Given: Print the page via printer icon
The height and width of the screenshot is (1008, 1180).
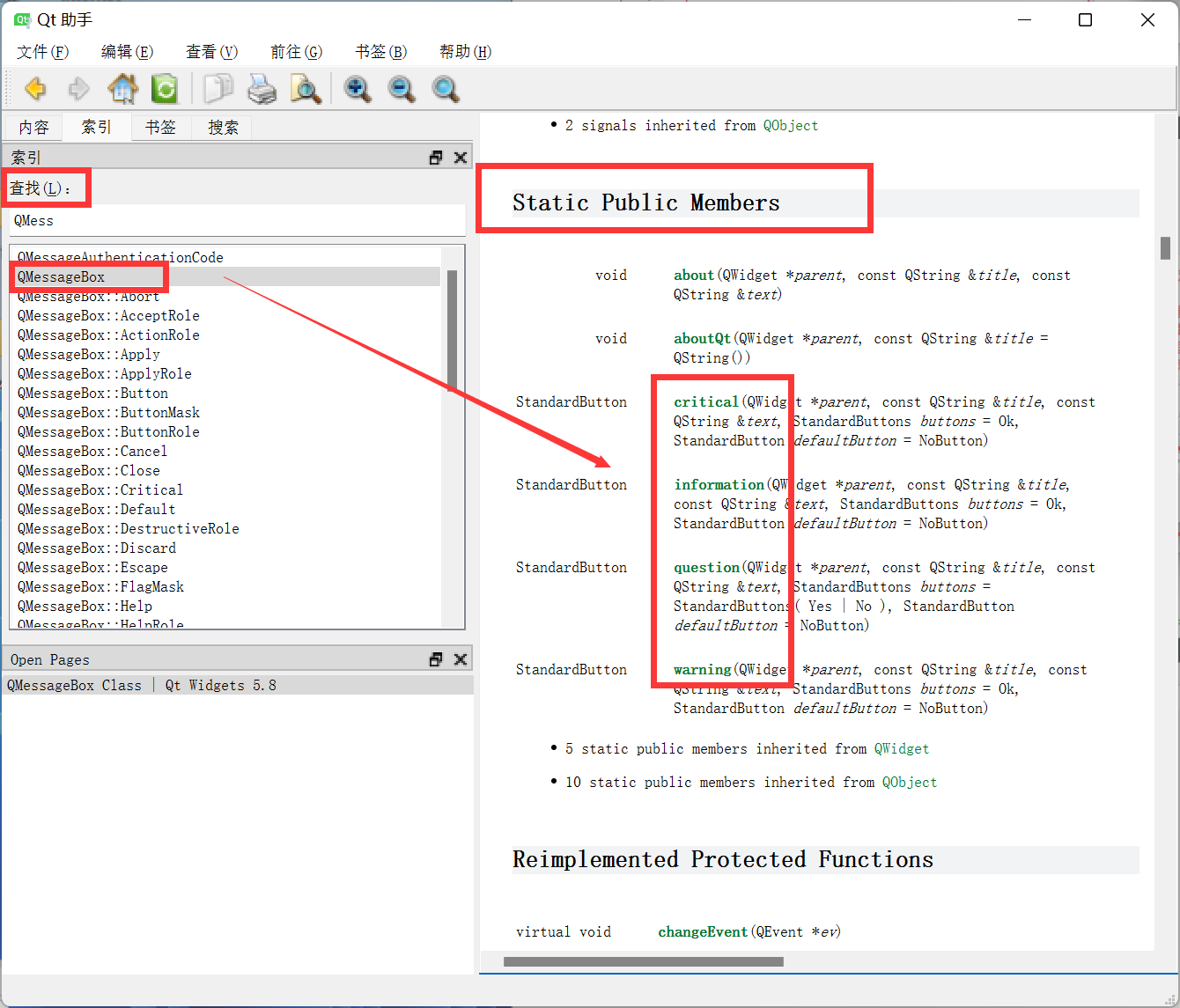Looking at the screenshot, I should click(x=262, y=89).
